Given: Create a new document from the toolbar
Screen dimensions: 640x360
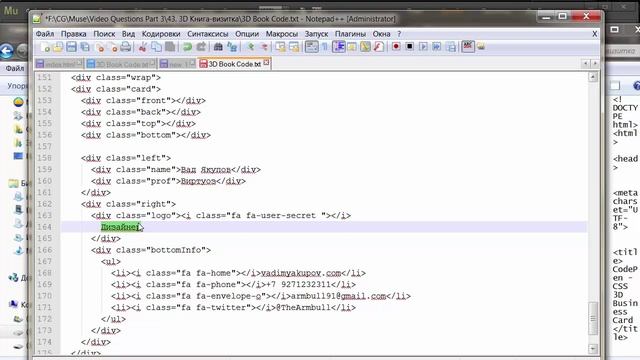Looking at the screenshot, I should click(45, 47).
